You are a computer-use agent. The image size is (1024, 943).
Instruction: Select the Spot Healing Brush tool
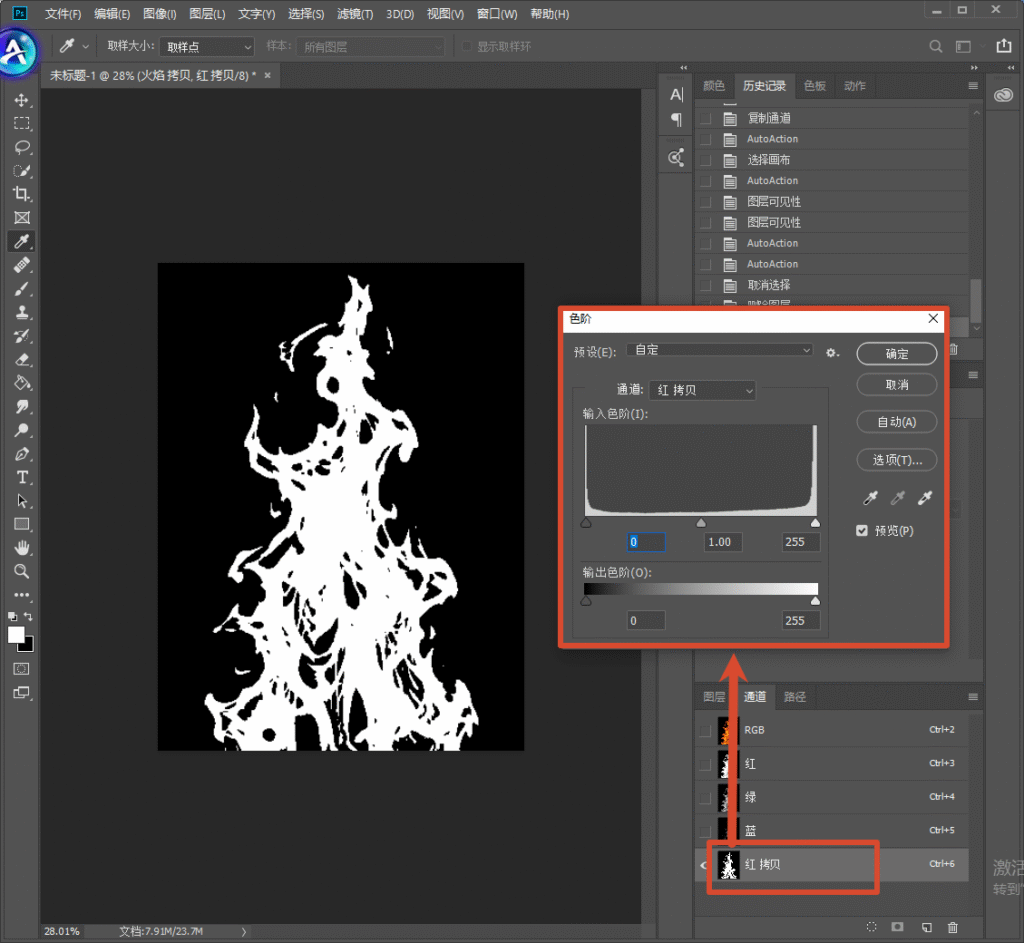click(x=22, y=265)
